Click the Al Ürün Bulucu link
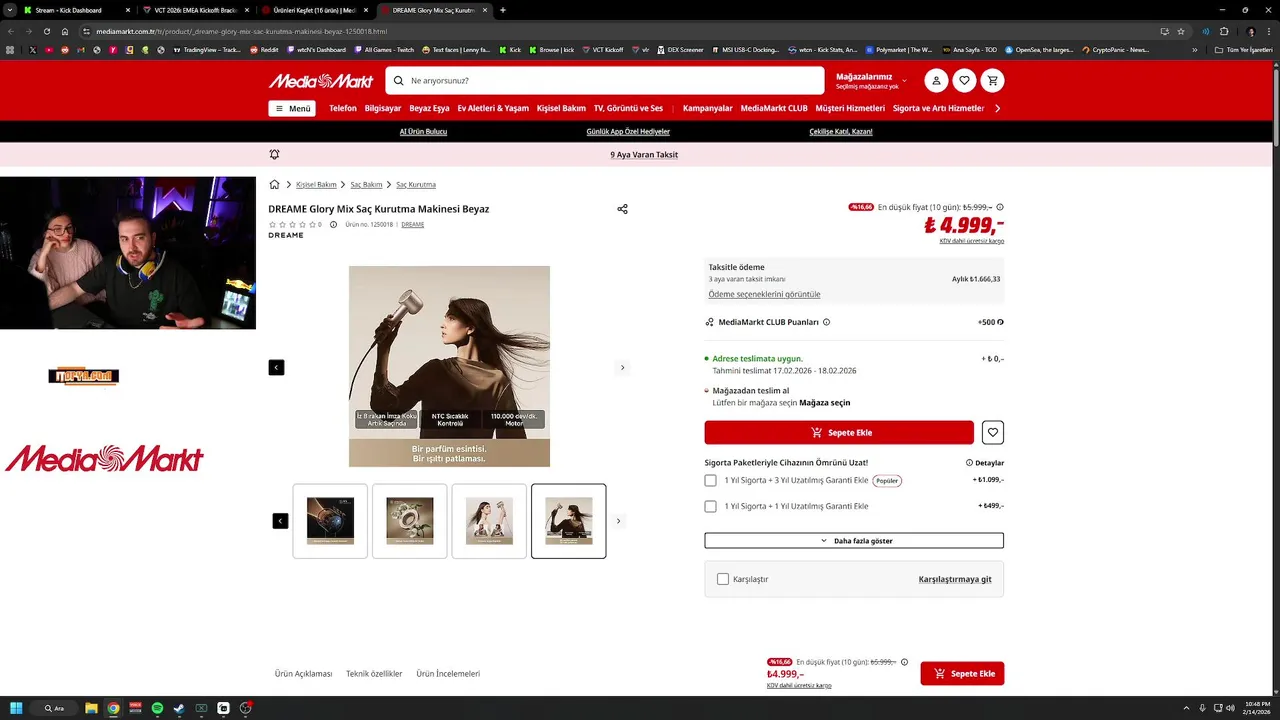The height and width of the screenshot is (720, 1280). 423,132
